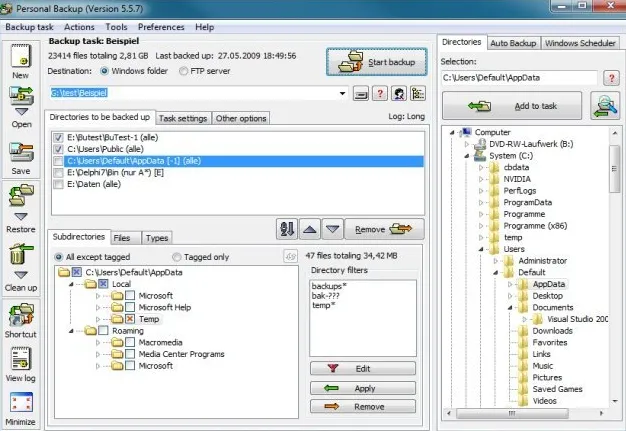626x431 pixels.
Task: Collapse the Users folder in directory tree
Action: pos(481,249)
